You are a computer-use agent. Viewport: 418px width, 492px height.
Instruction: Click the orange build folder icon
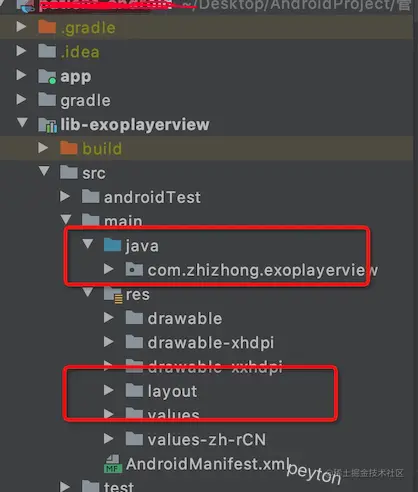69,148
